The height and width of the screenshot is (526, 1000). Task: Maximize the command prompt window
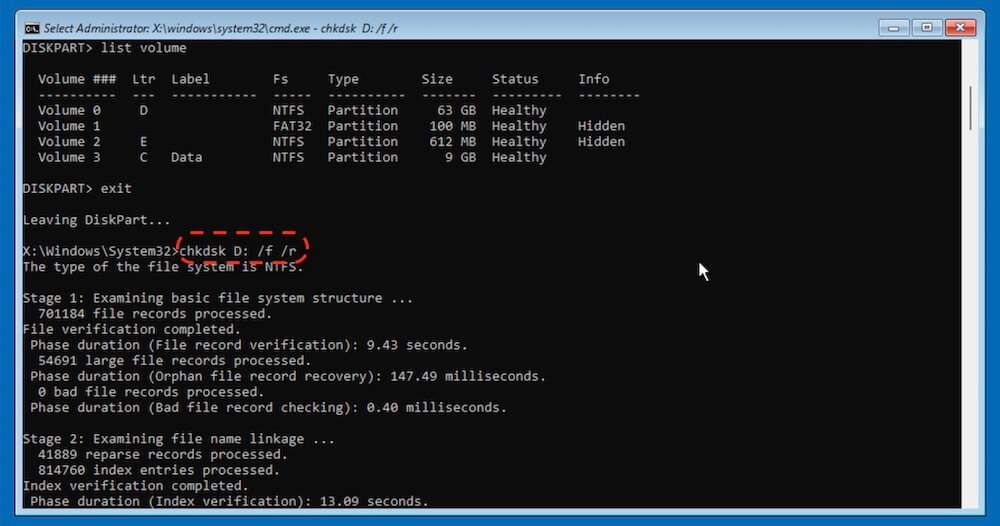[x=926, y=27]
